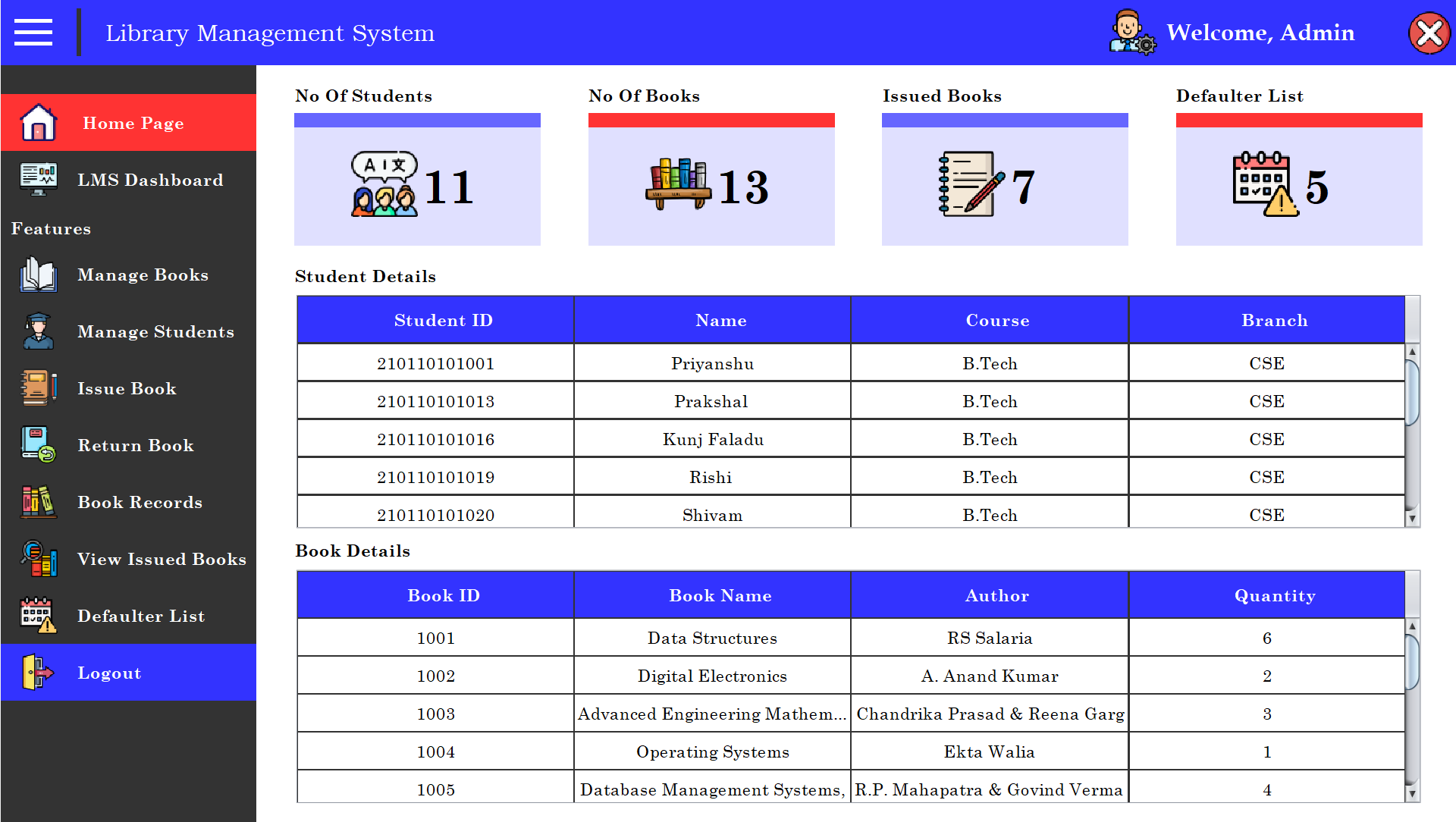Click the Book Records bookshelf icon
Image resolution: width=1456 pixels, height=822 pixels.
(x=39, y=502)
